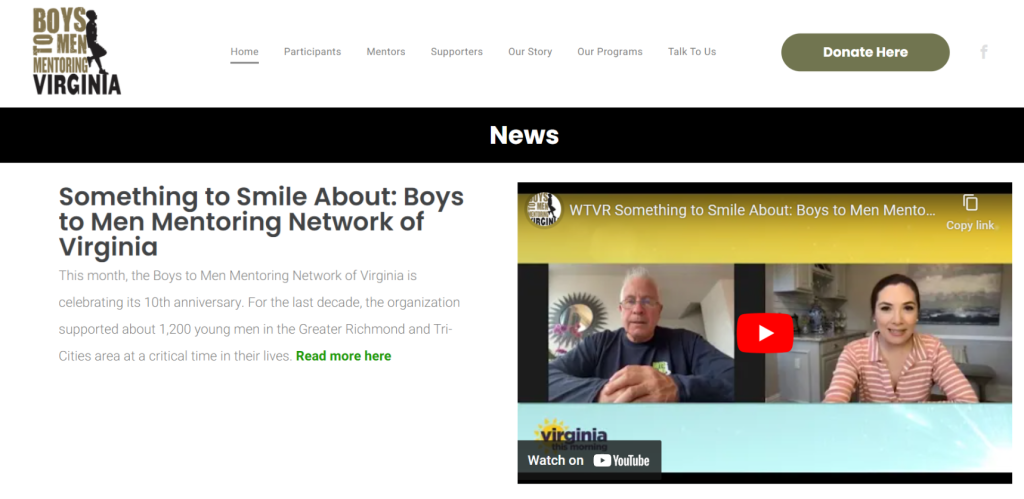Select Talk To Us menu link
This screenshot has width=1024, height=499.
coord(692,52)
